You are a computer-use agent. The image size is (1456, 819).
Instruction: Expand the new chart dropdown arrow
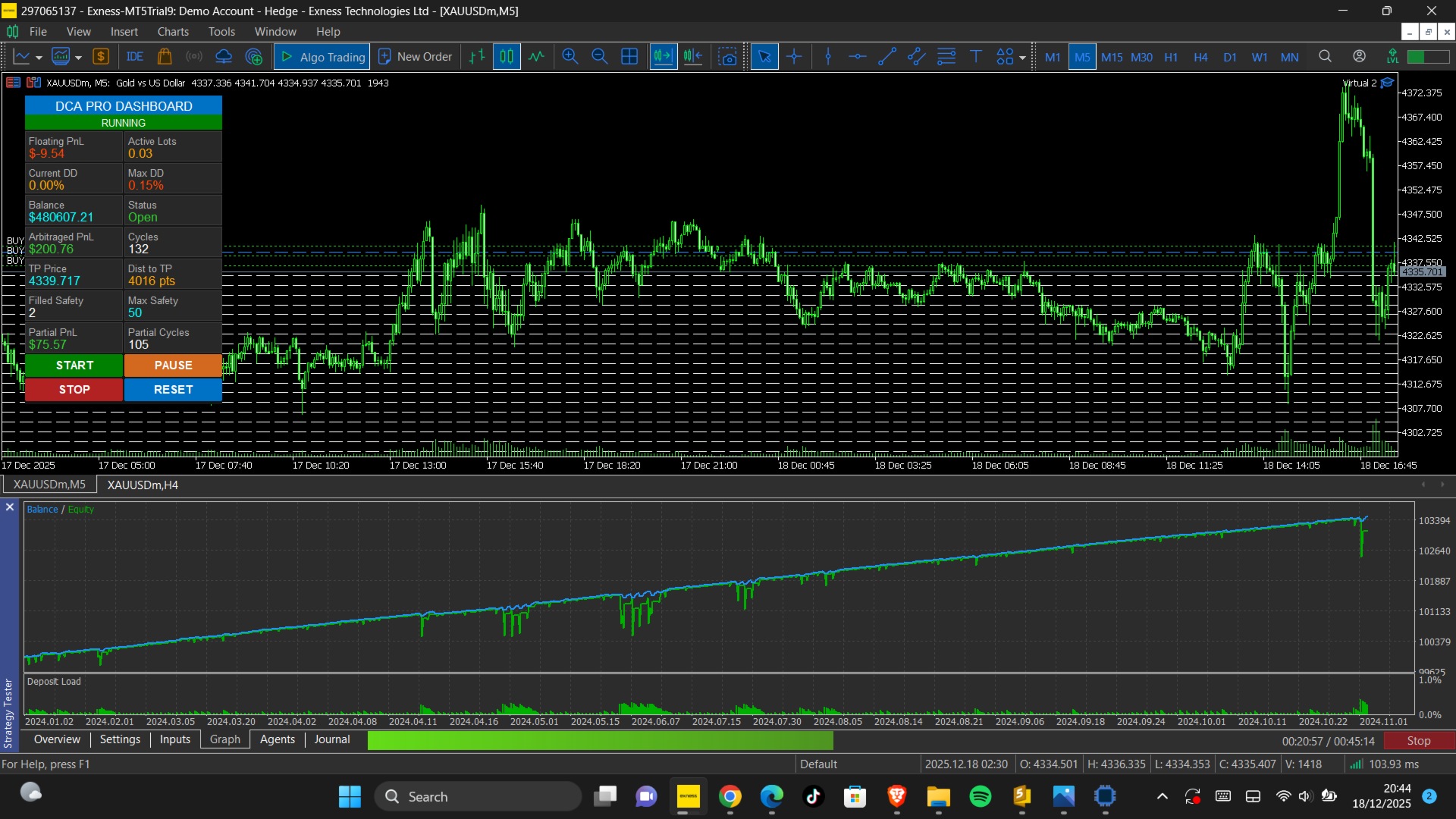[39, 58]
